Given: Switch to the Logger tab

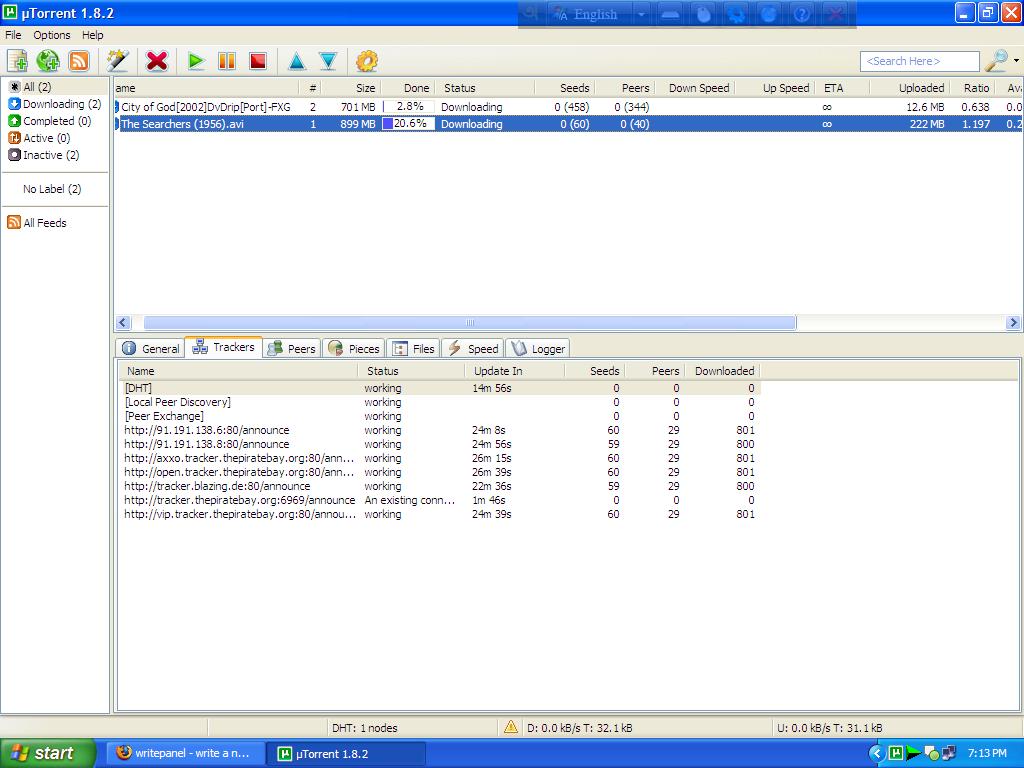Looking at the screenshot, I should 537,349.
